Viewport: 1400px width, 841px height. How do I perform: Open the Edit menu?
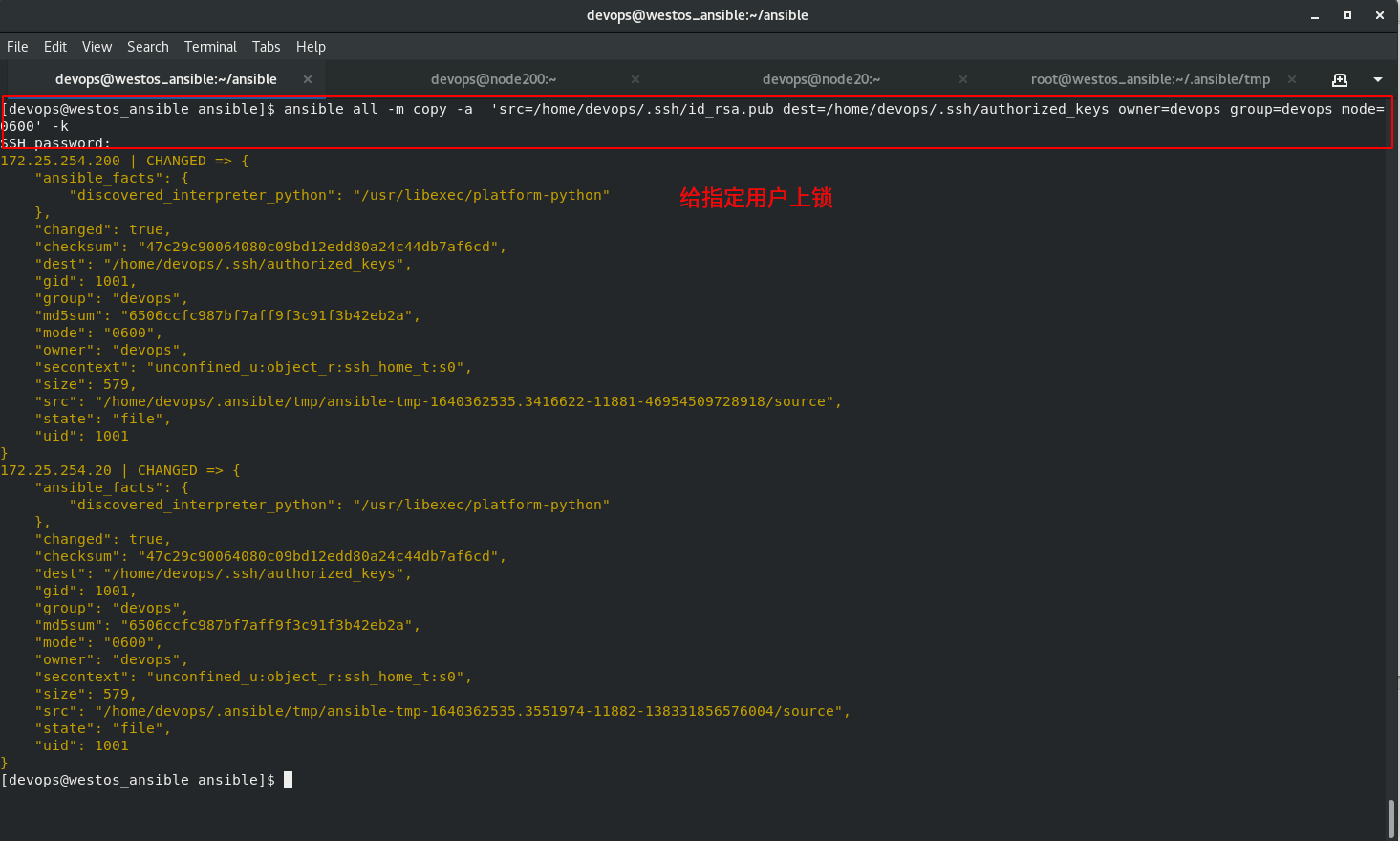[x=55, y=46]
